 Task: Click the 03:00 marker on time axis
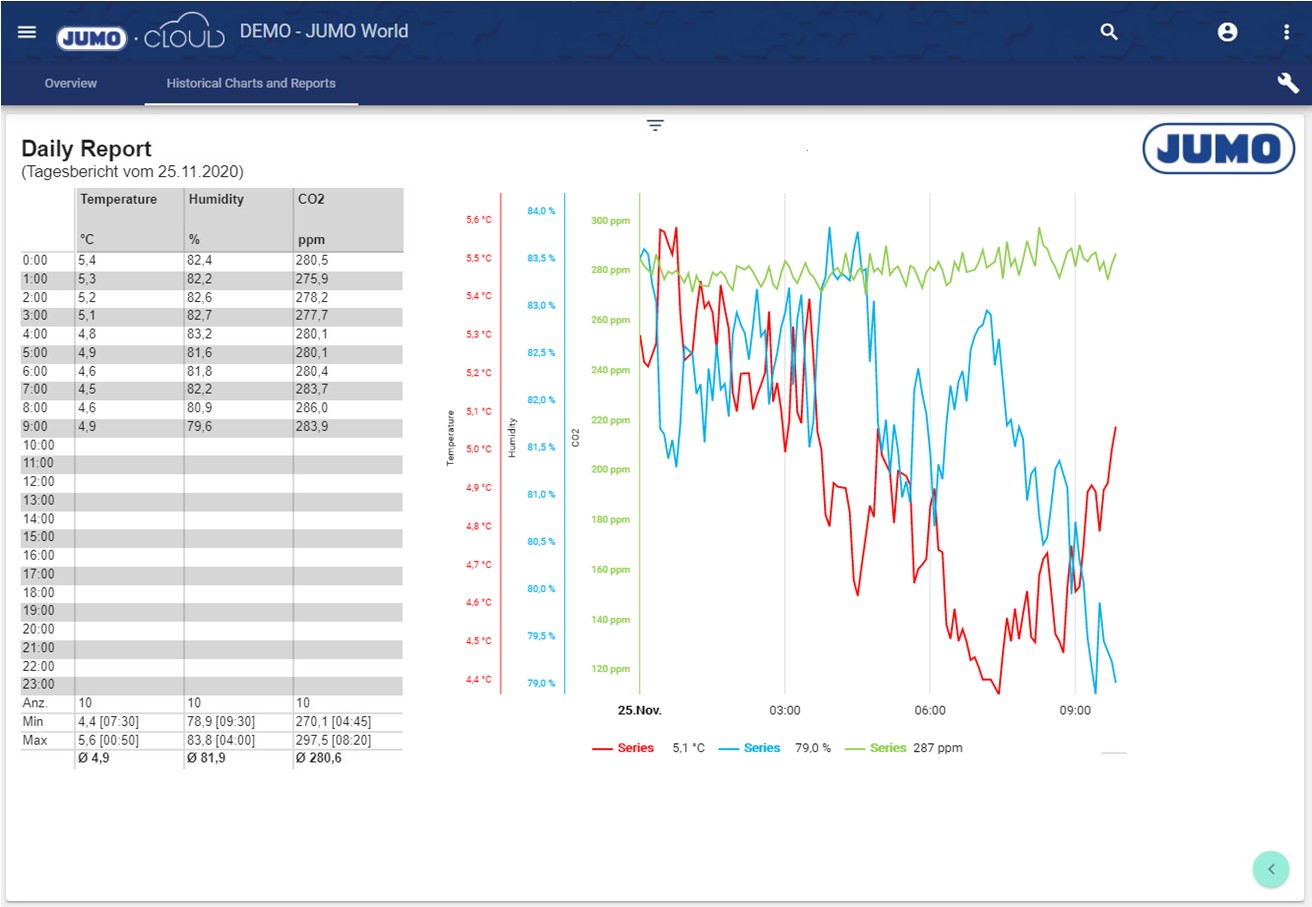pos(785,711)
